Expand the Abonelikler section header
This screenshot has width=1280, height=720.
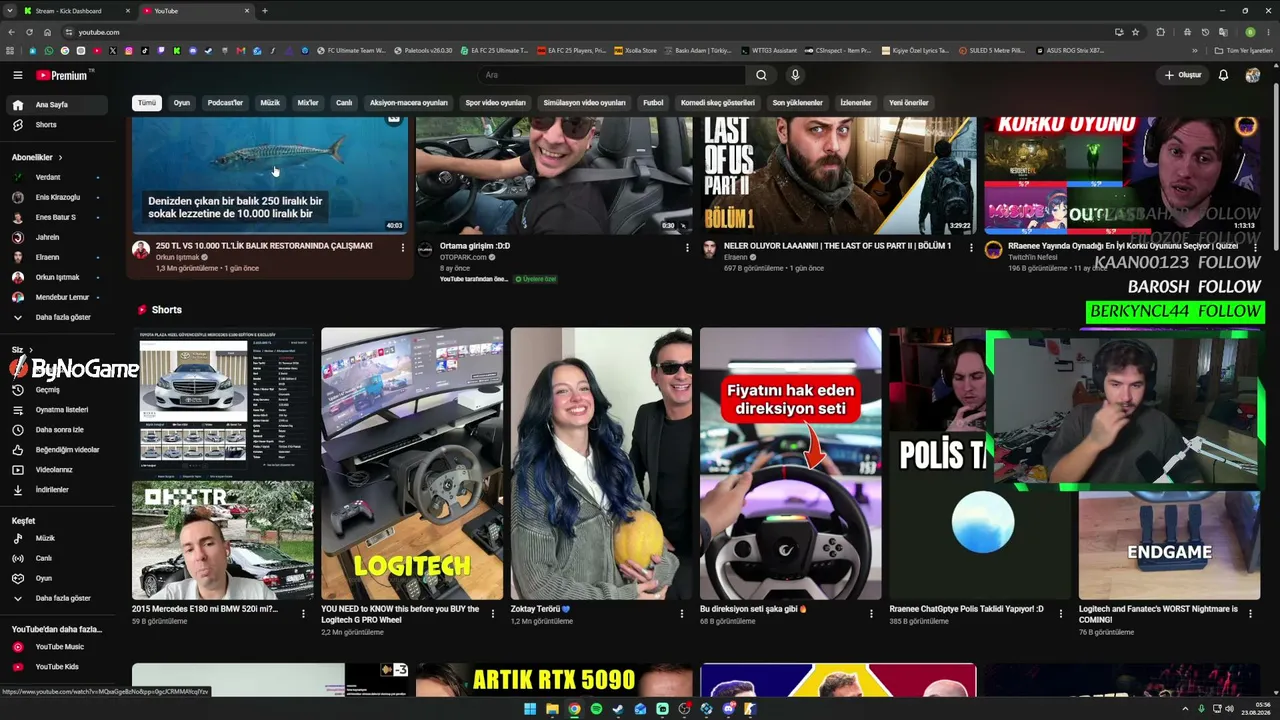[x=37, y=157]
